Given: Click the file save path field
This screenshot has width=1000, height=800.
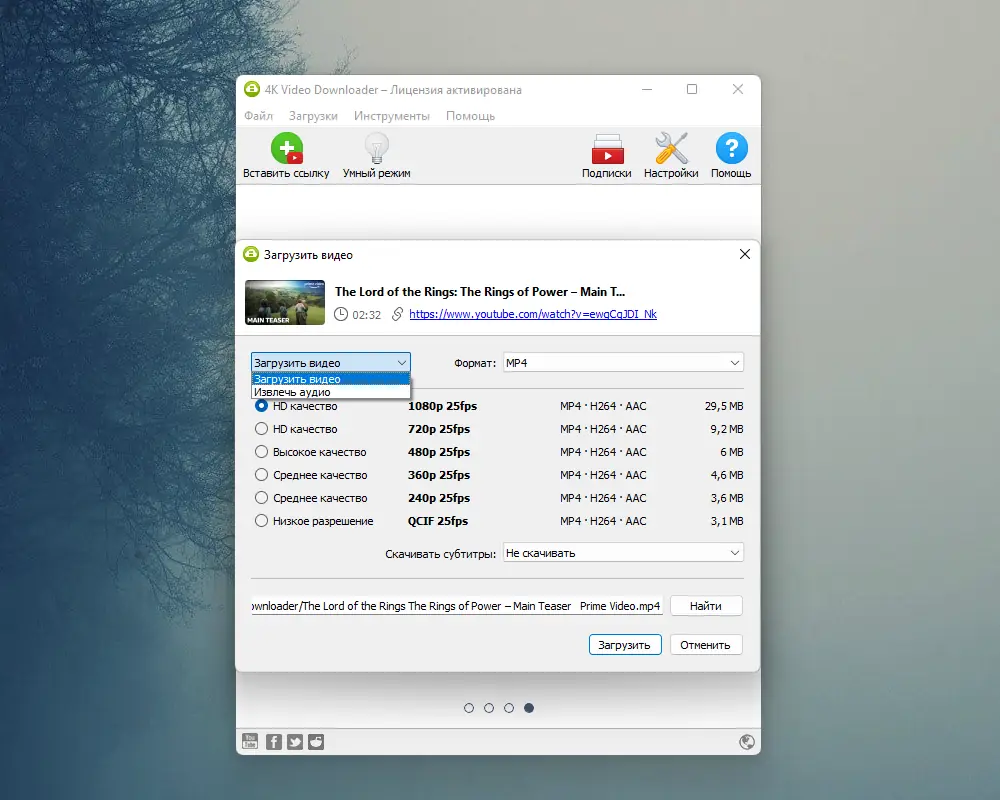Looking at the screenshot, I should coord(457,605).
